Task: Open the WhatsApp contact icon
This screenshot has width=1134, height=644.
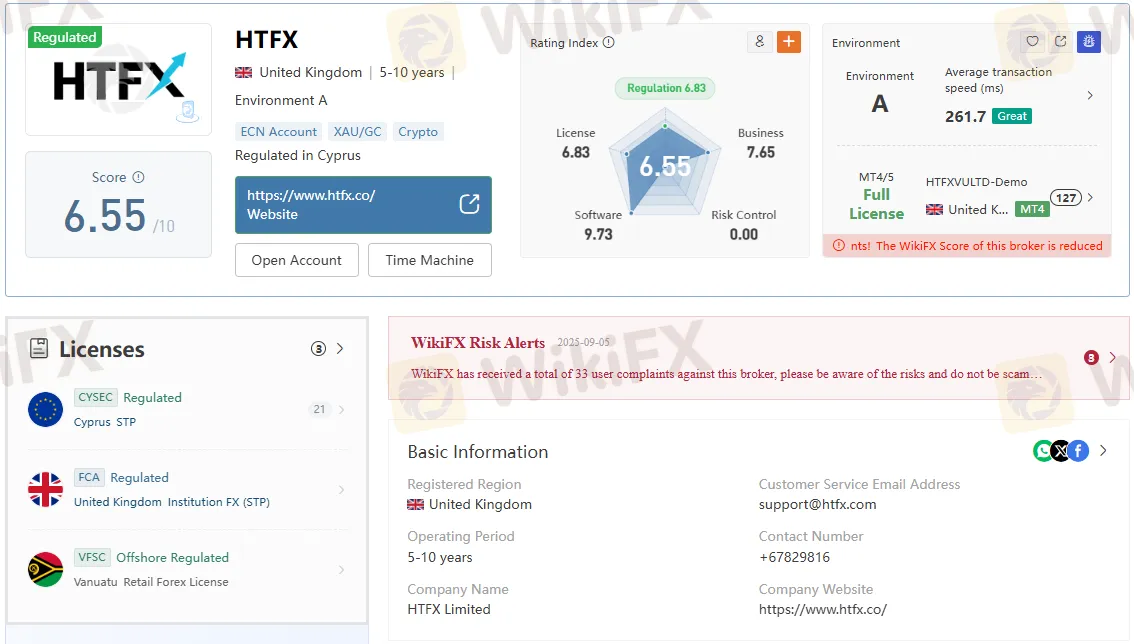Action: [x=1042, y=451]
